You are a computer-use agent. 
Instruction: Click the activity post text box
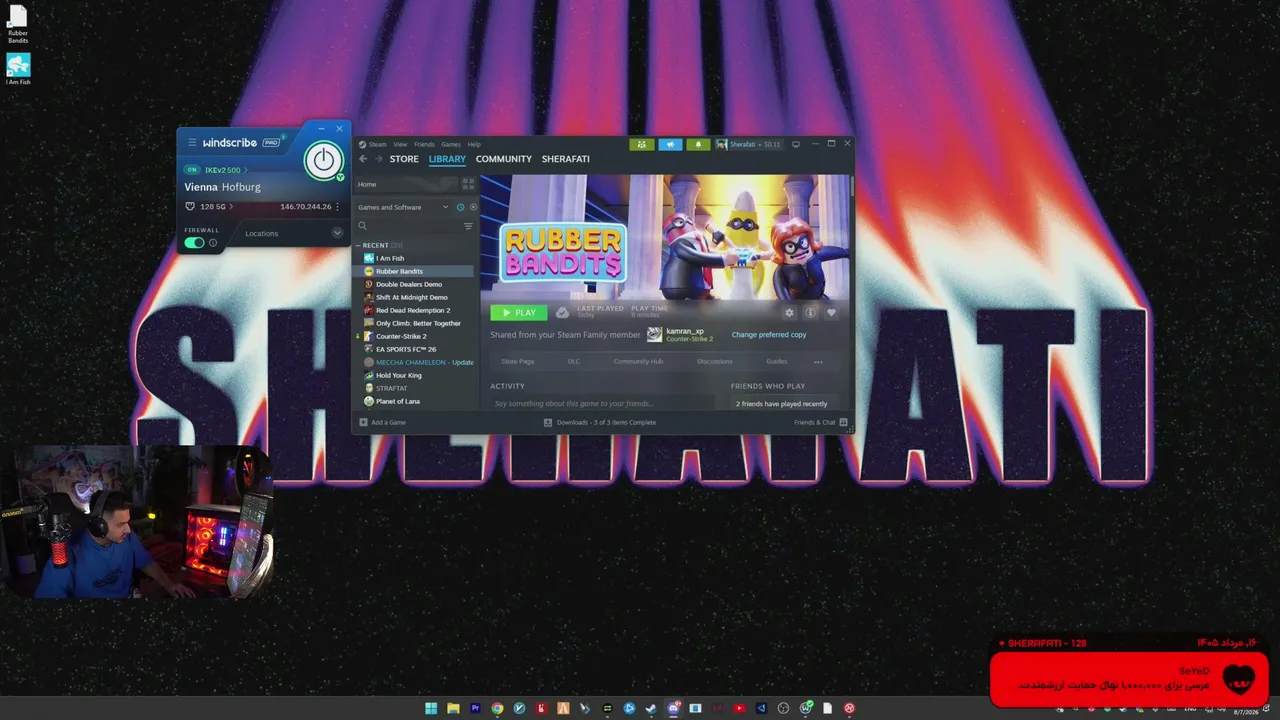point(602,403)
